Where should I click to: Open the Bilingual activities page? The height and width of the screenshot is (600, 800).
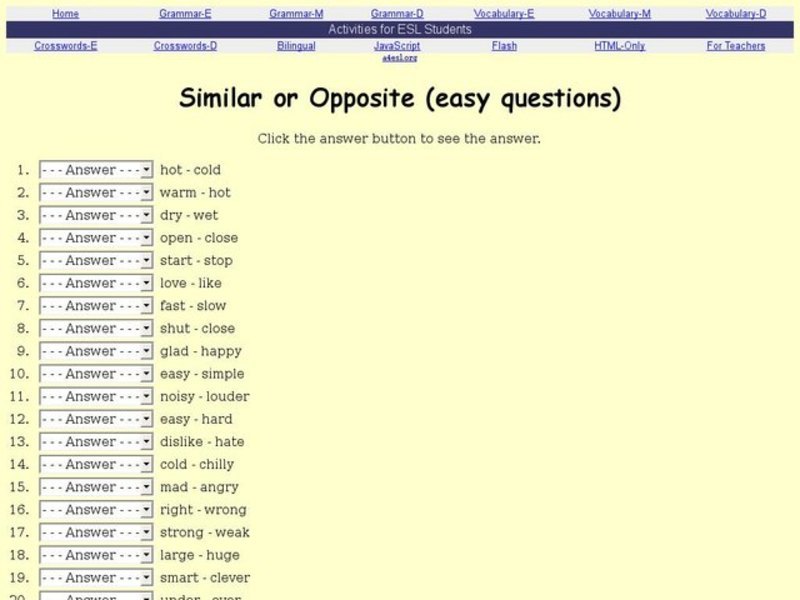point(294,45)
